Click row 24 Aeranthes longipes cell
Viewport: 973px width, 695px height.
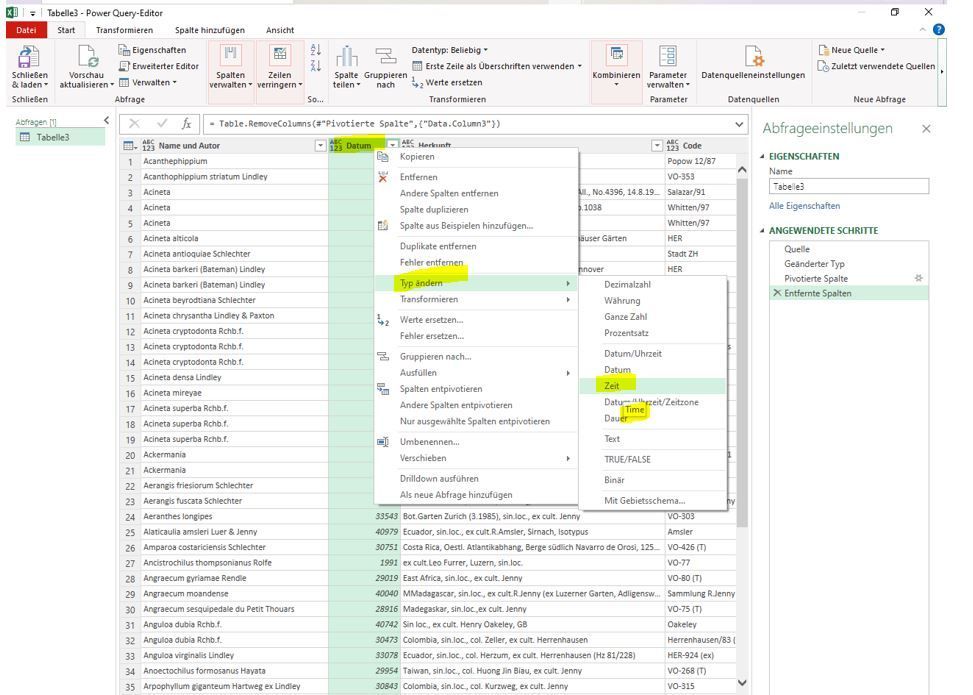click(235, 516)
